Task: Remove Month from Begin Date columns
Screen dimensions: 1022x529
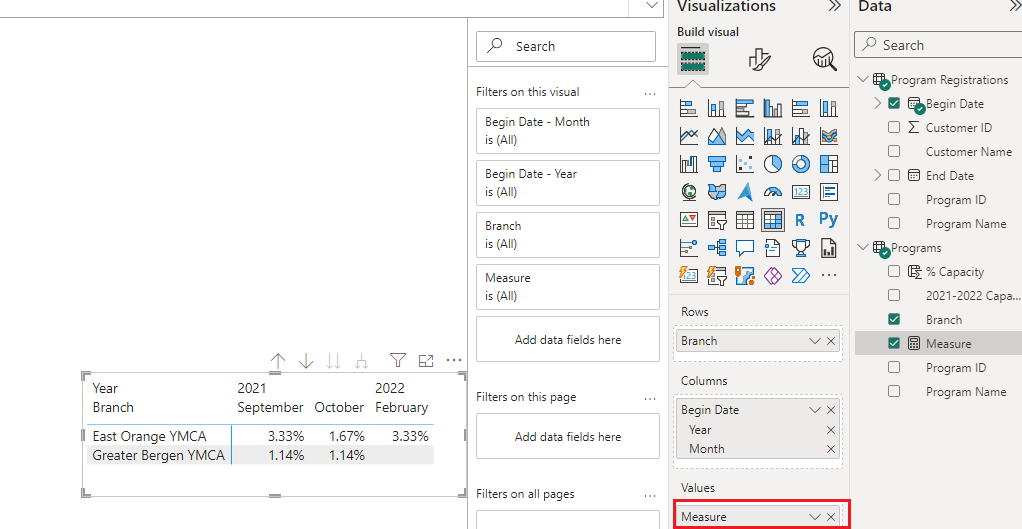Action: [x=831, y=449]
